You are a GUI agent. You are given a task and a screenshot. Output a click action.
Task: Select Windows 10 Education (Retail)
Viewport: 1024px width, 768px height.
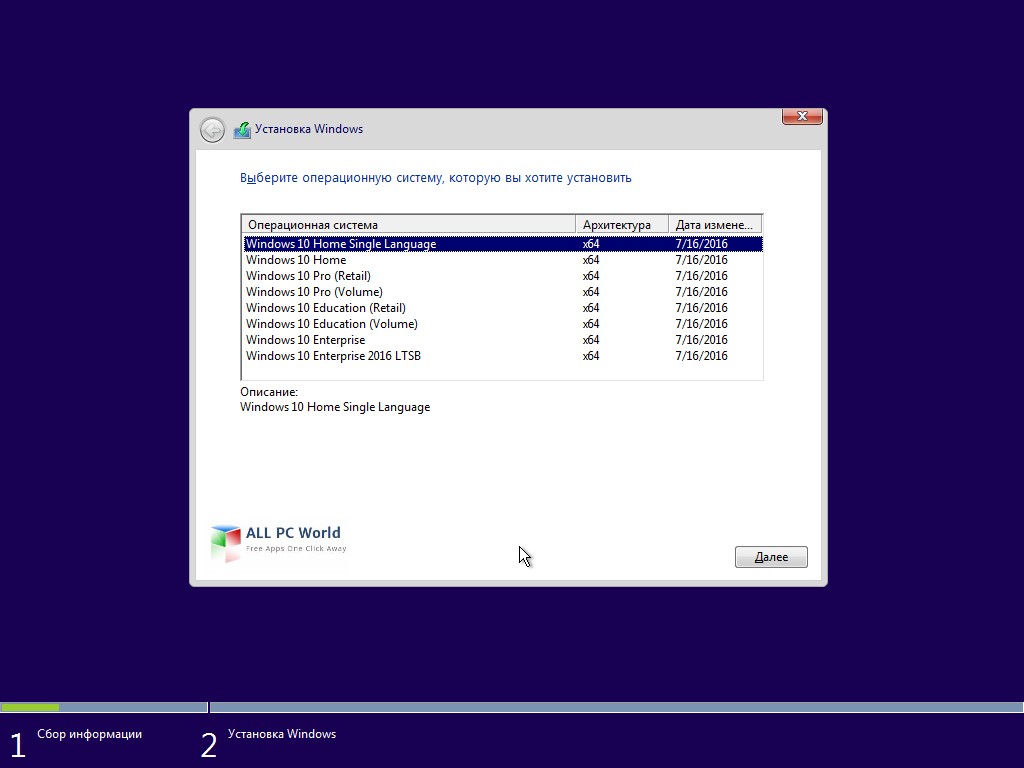503,308
